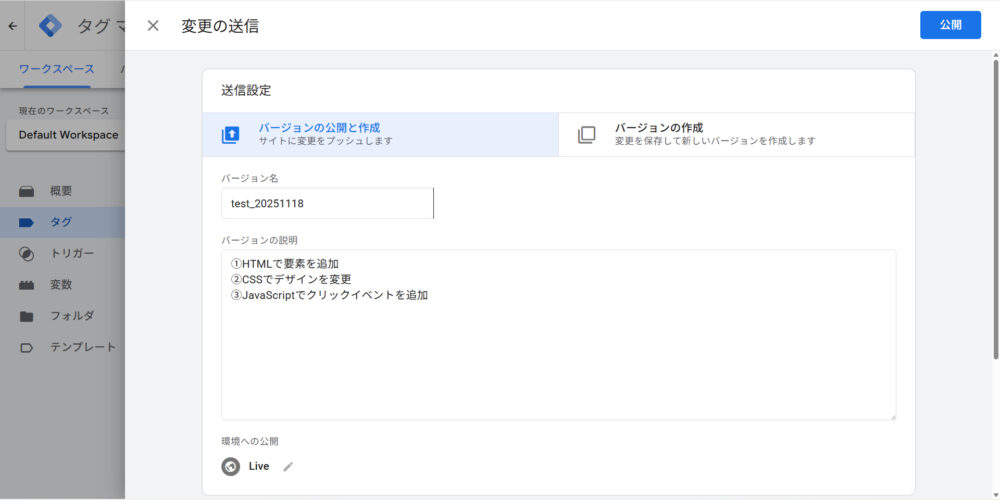Edit the Live environment with pencil icon
The width and height of the screenshot is (1000, 500).
pos(288,466)
